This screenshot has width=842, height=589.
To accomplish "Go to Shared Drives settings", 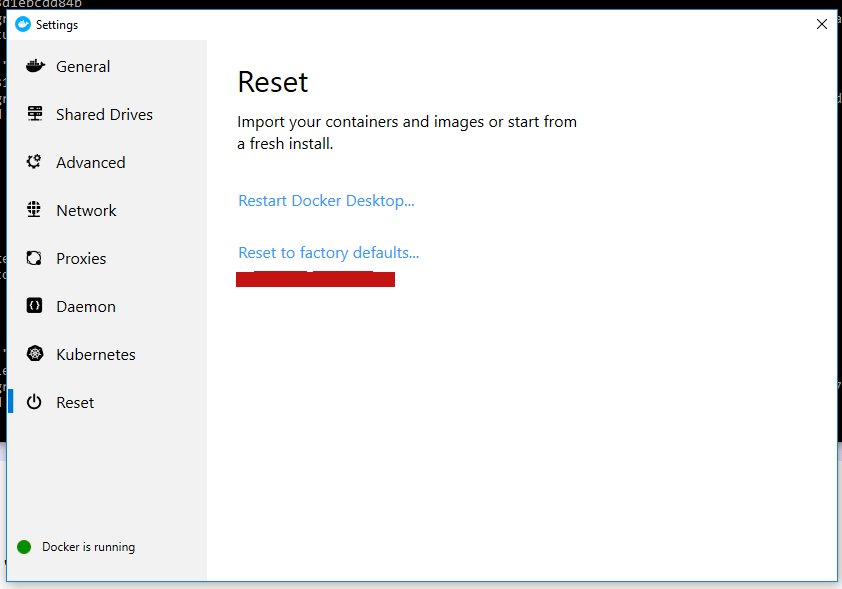I will click(104, 114).
